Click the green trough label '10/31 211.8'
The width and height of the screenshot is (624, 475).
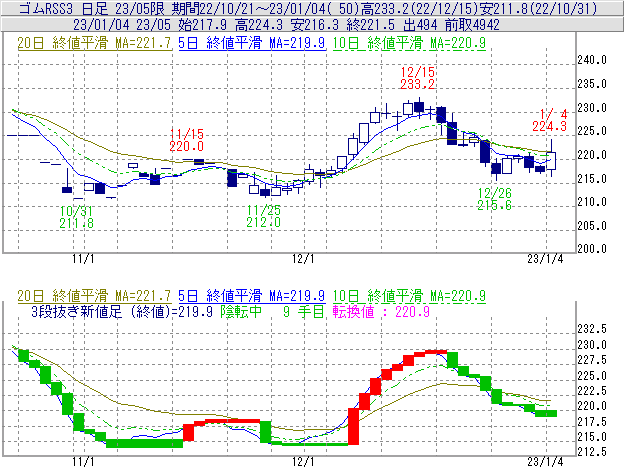point(76,217)
